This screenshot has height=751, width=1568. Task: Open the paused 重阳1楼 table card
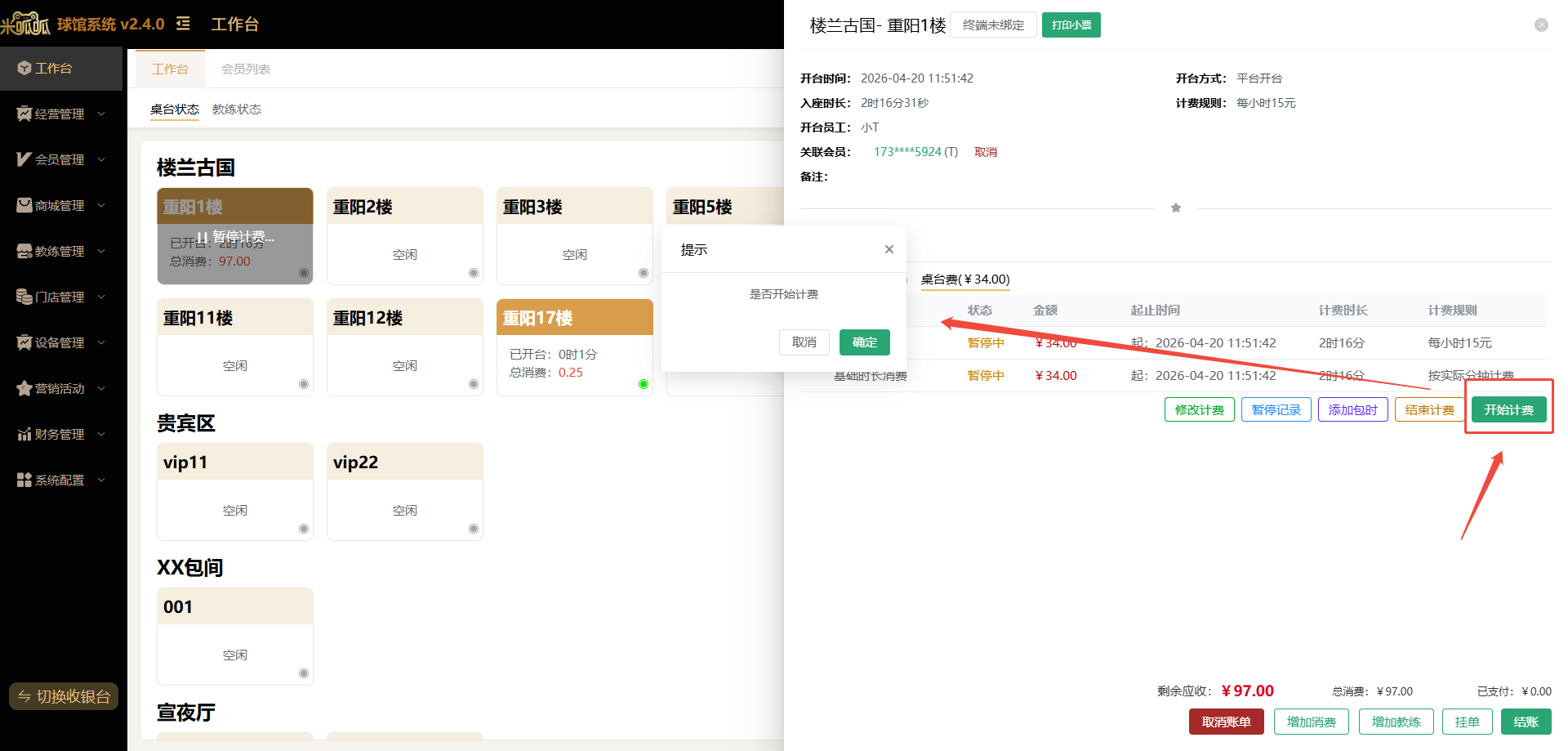pos(235,236)
